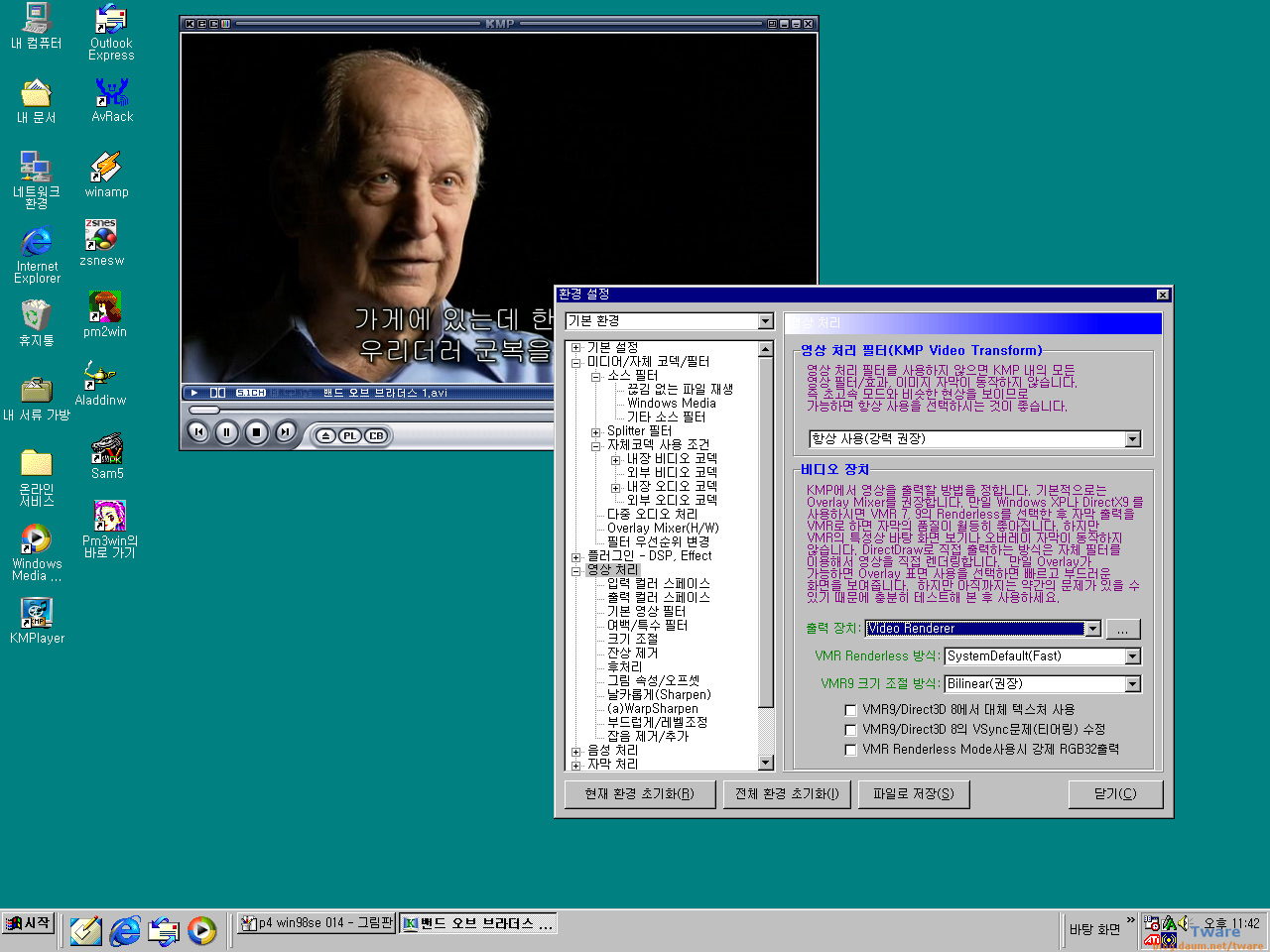
Task: Open the pm2win desktop icon
Action: (x=104, y=314)
